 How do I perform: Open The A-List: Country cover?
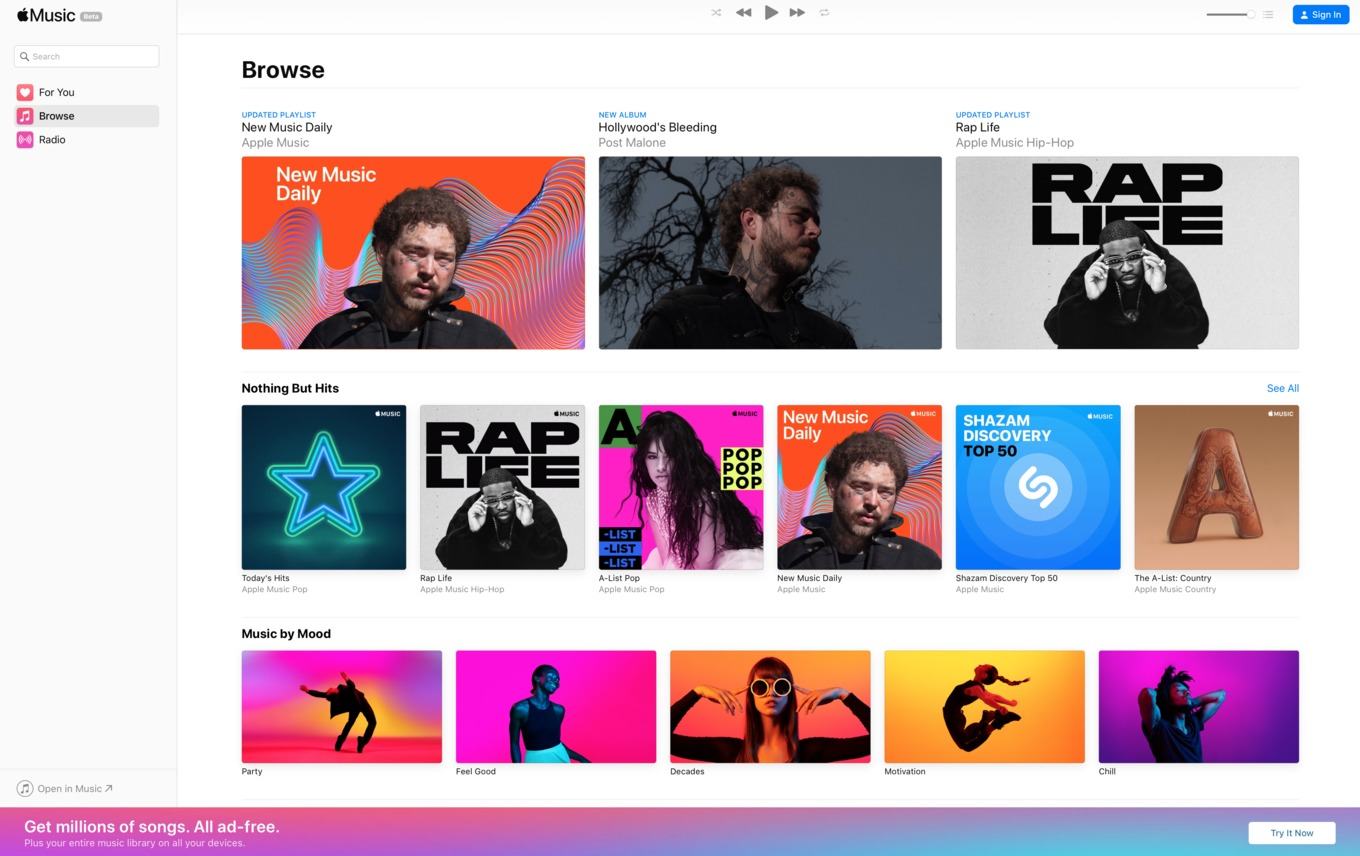1216,487
